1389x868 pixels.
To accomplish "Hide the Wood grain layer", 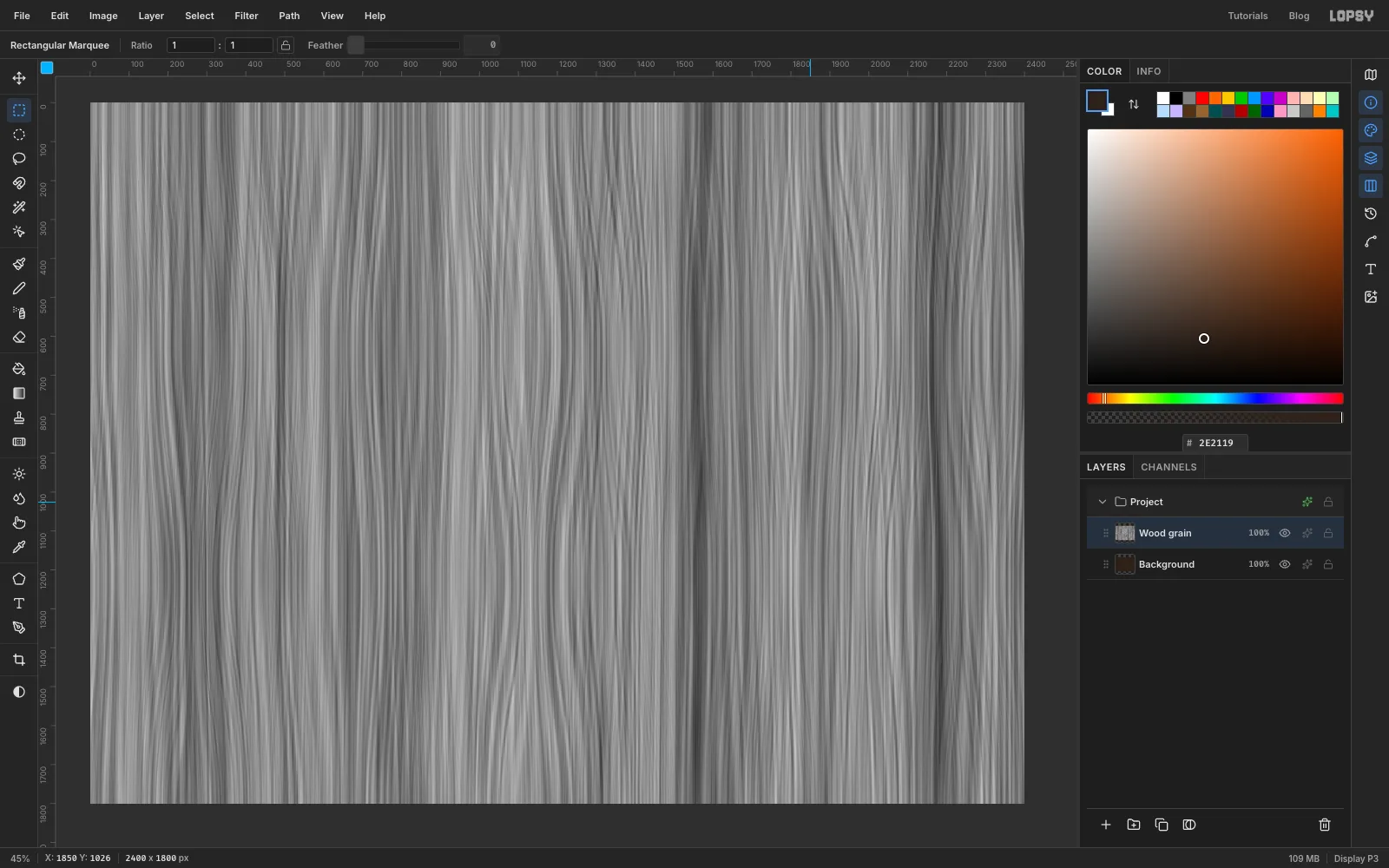I will point(1285,533).
